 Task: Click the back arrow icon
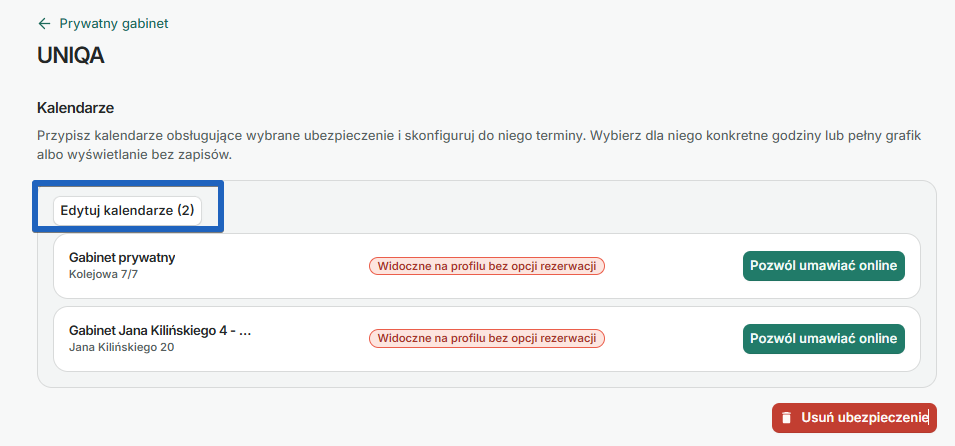(44, 24)
